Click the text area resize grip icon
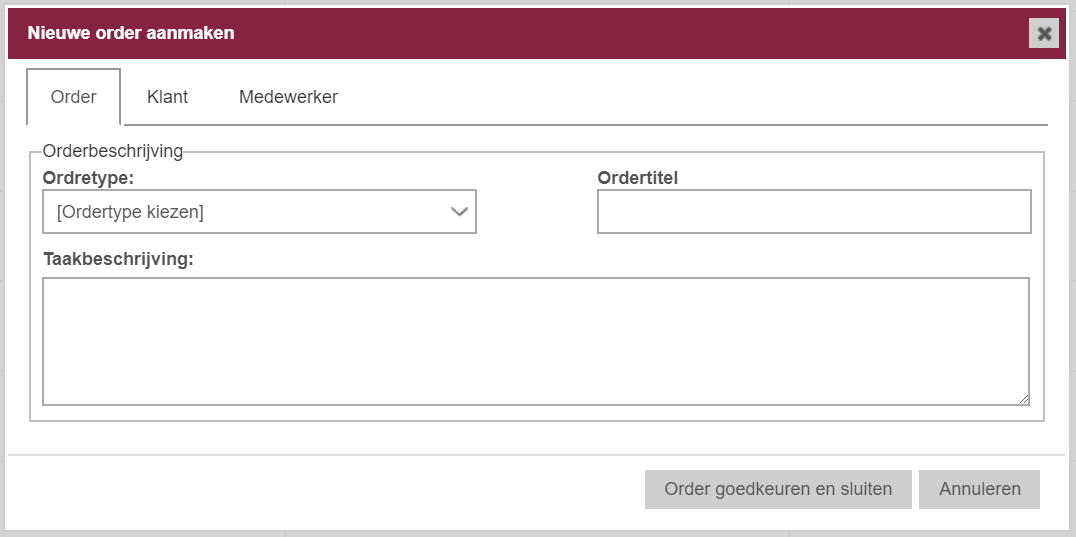This screenshot has height=537, width=1076. [1023, 398]
